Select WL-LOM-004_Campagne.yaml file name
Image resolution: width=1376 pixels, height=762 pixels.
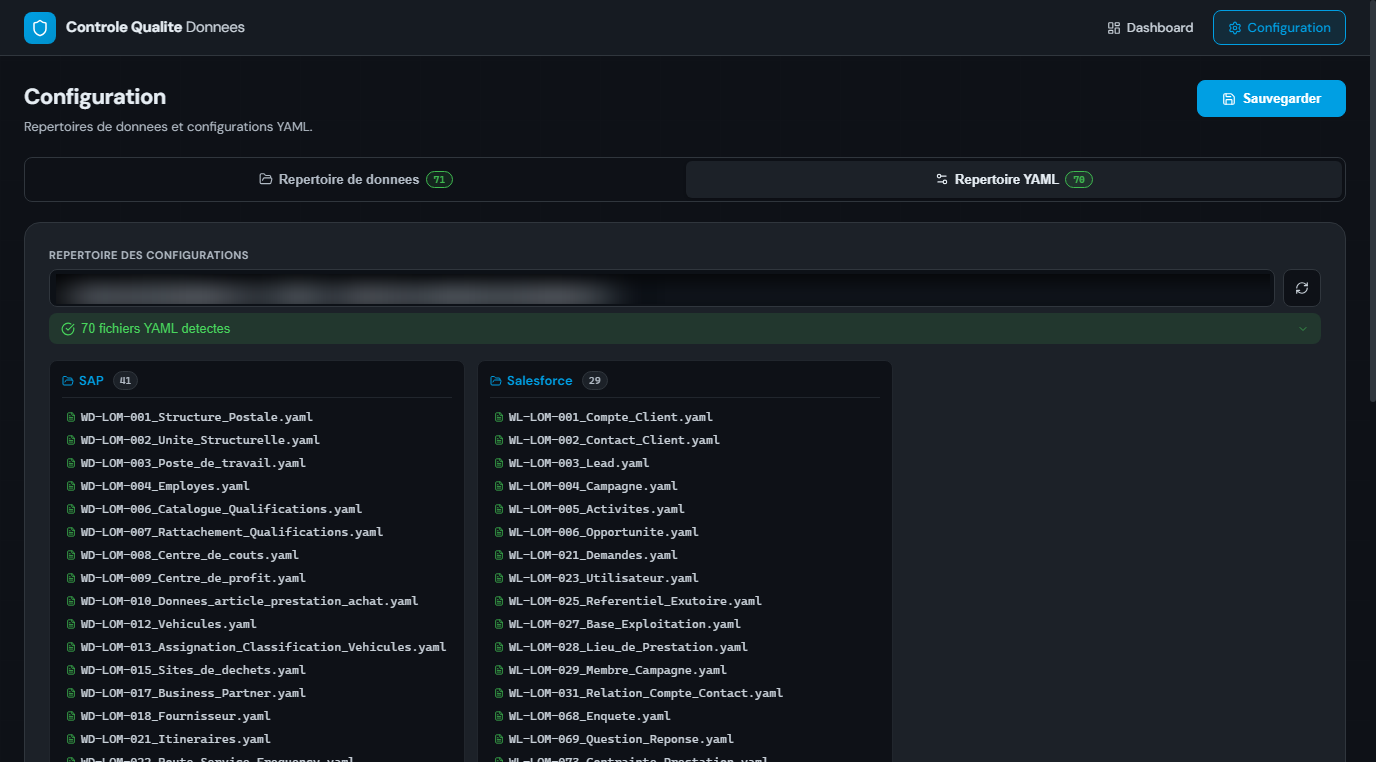pos(593,486)
